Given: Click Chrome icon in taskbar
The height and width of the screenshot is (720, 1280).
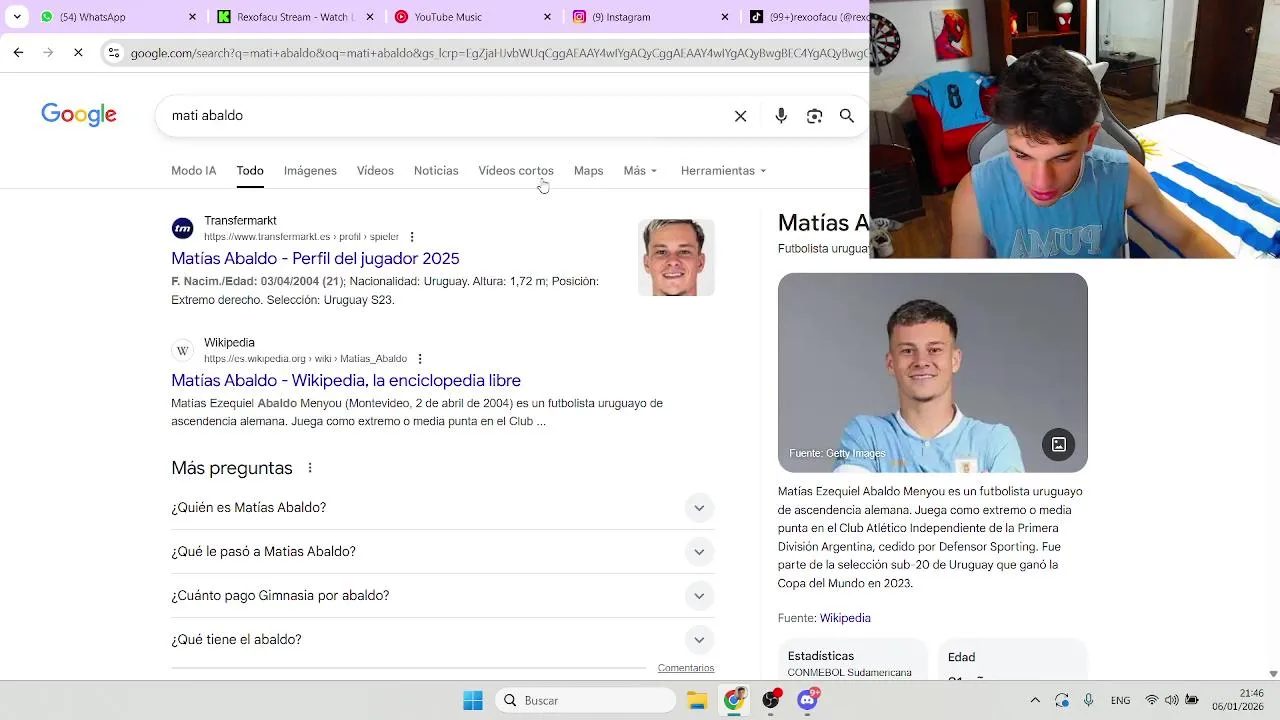Looking at the screenshot, I should 734,700.
